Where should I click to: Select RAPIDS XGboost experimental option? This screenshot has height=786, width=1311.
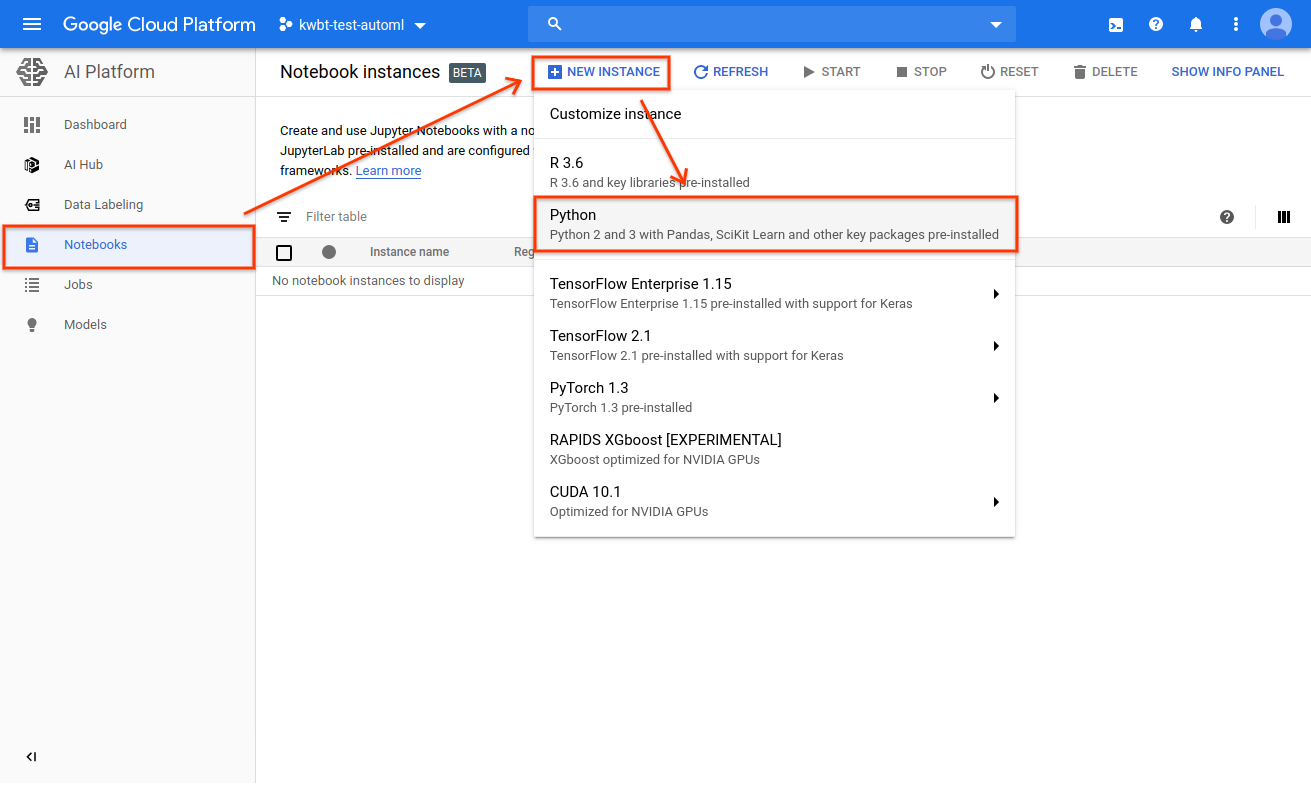coord(774,449)
